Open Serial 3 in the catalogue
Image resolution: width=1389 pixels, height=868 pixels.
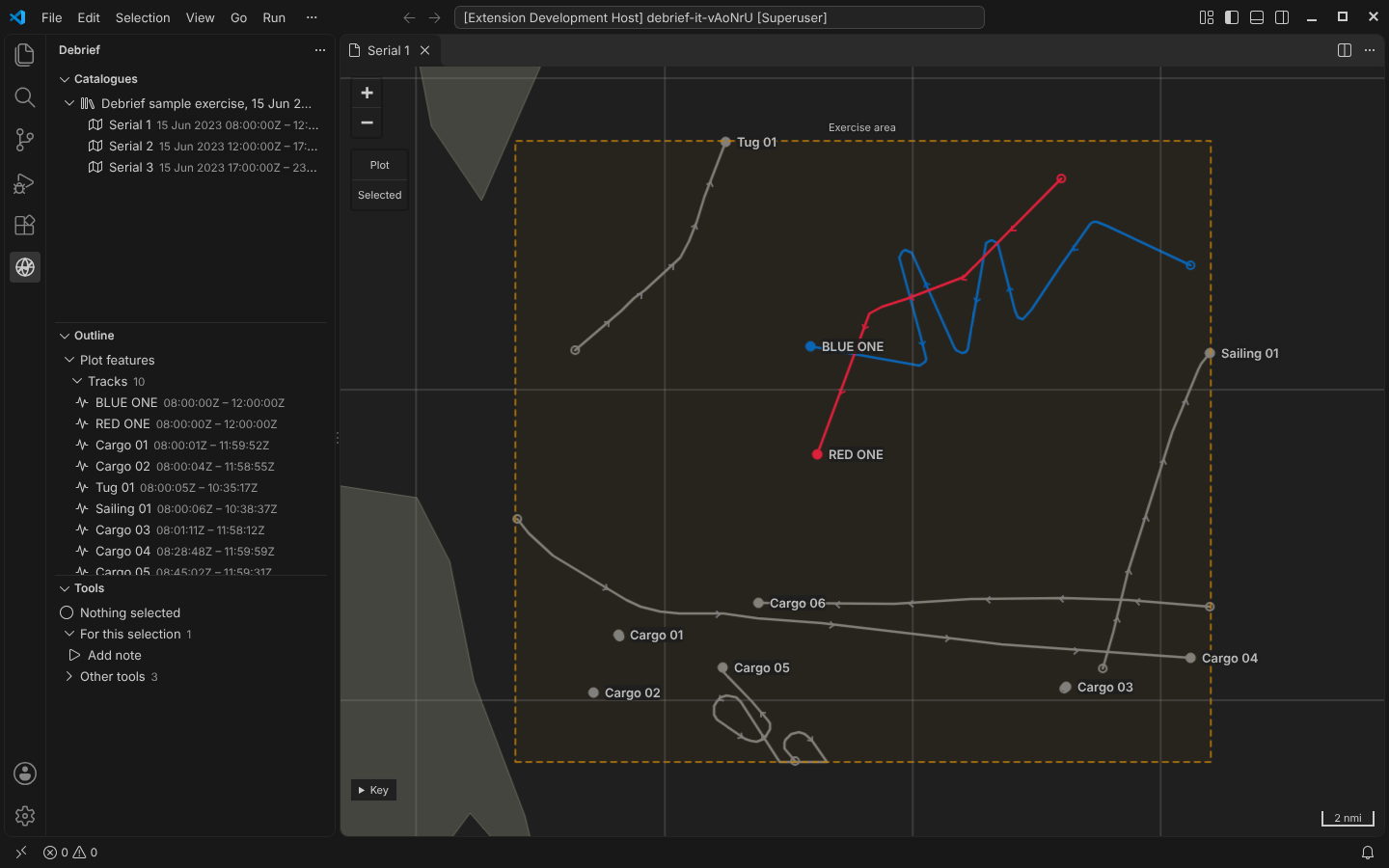[191, 167]
